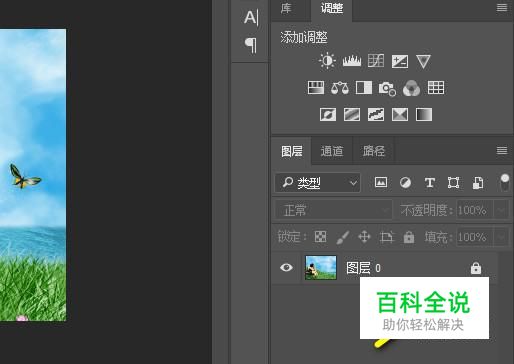The image size is (514, 364).
Task: Switch to the 路径 tab
Action: tap(374, 151)
